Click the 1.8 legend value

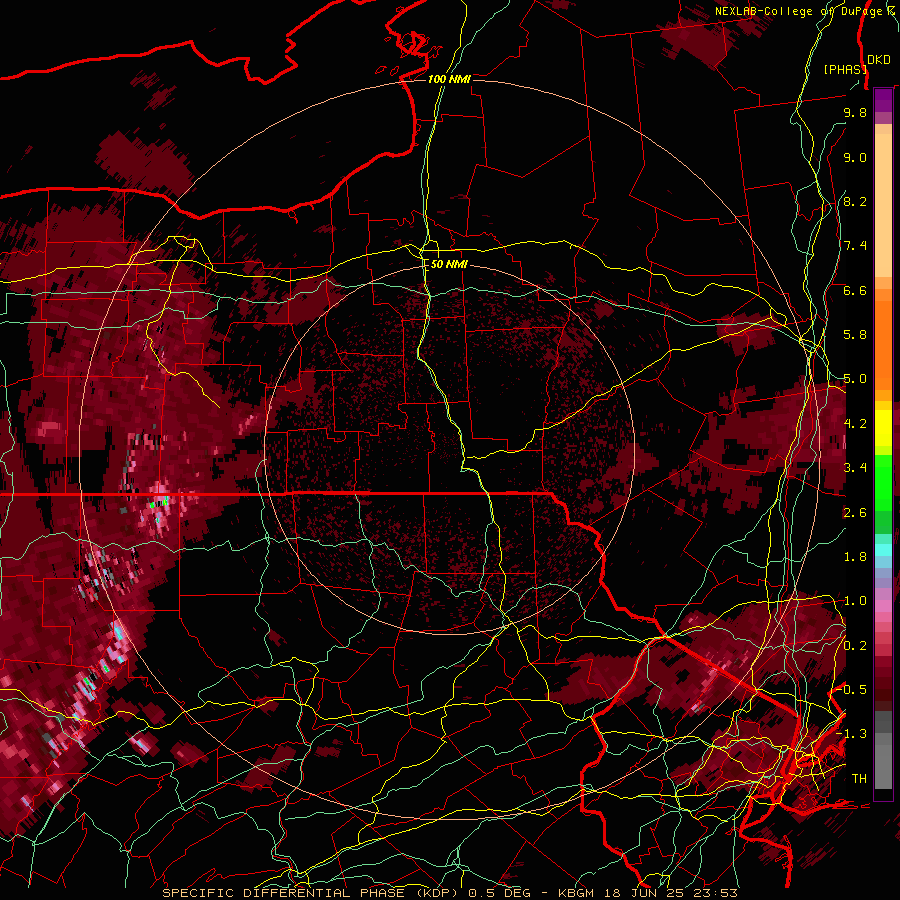coord(855,557)
